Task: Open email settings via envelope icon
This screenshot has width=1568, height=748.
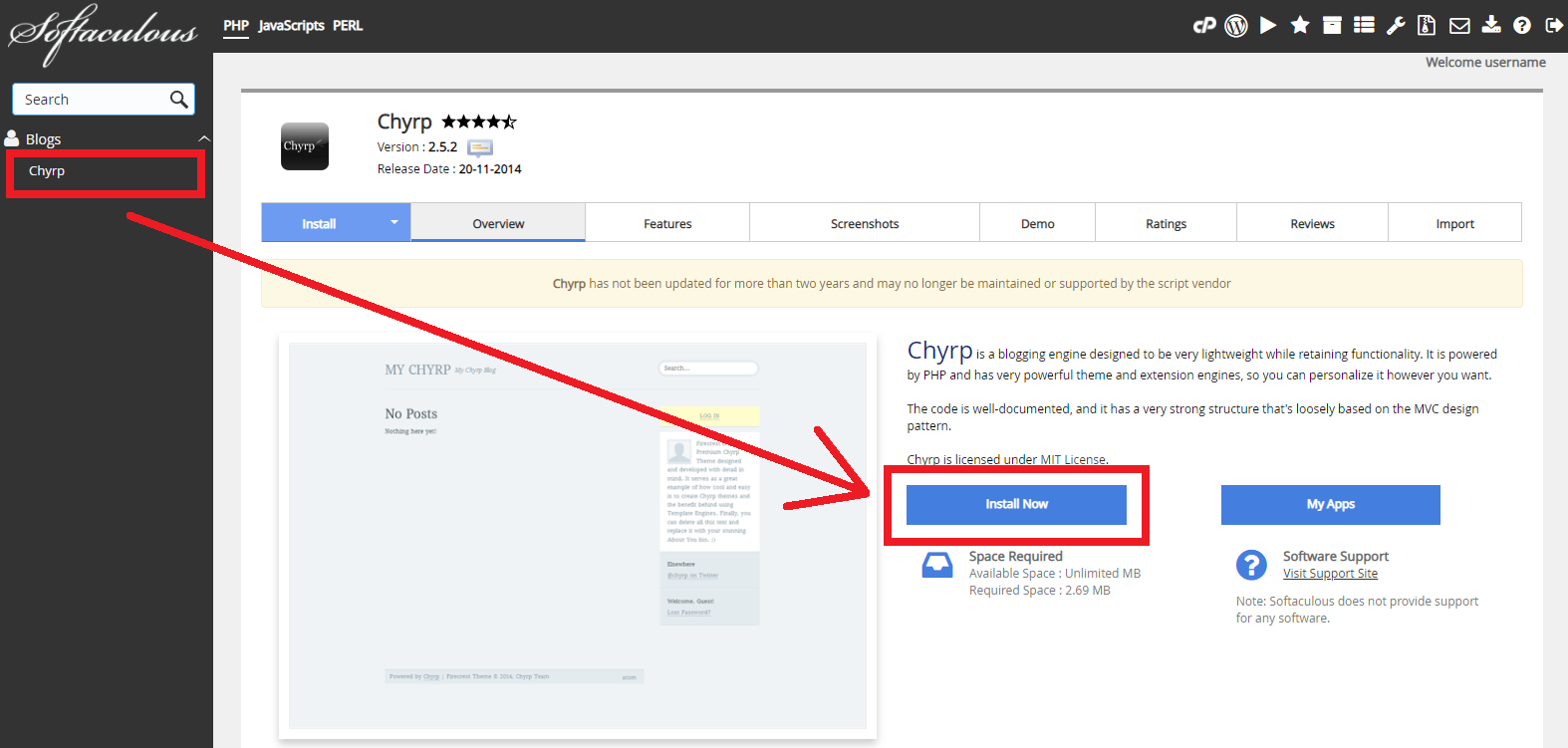Action: [x=1459, y=26]
